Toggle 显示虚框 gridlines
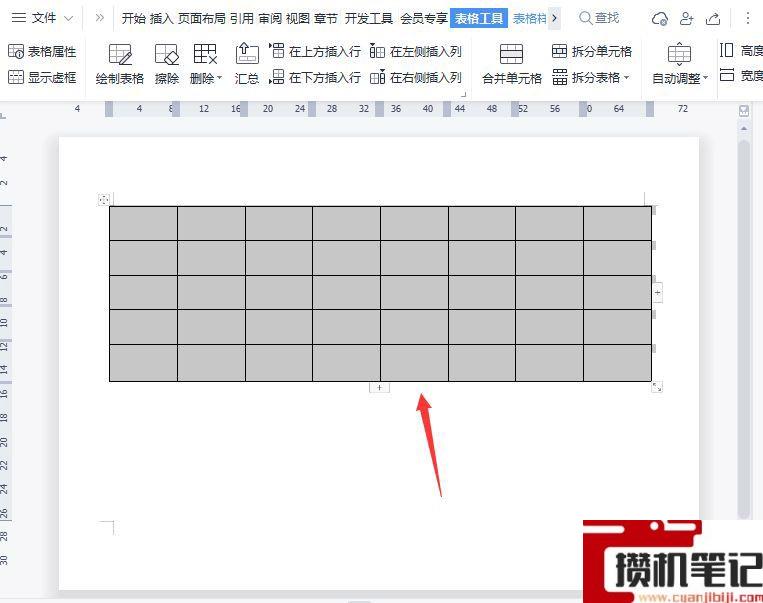Viewport: 763px width, 603px height. tap(42, 77)
